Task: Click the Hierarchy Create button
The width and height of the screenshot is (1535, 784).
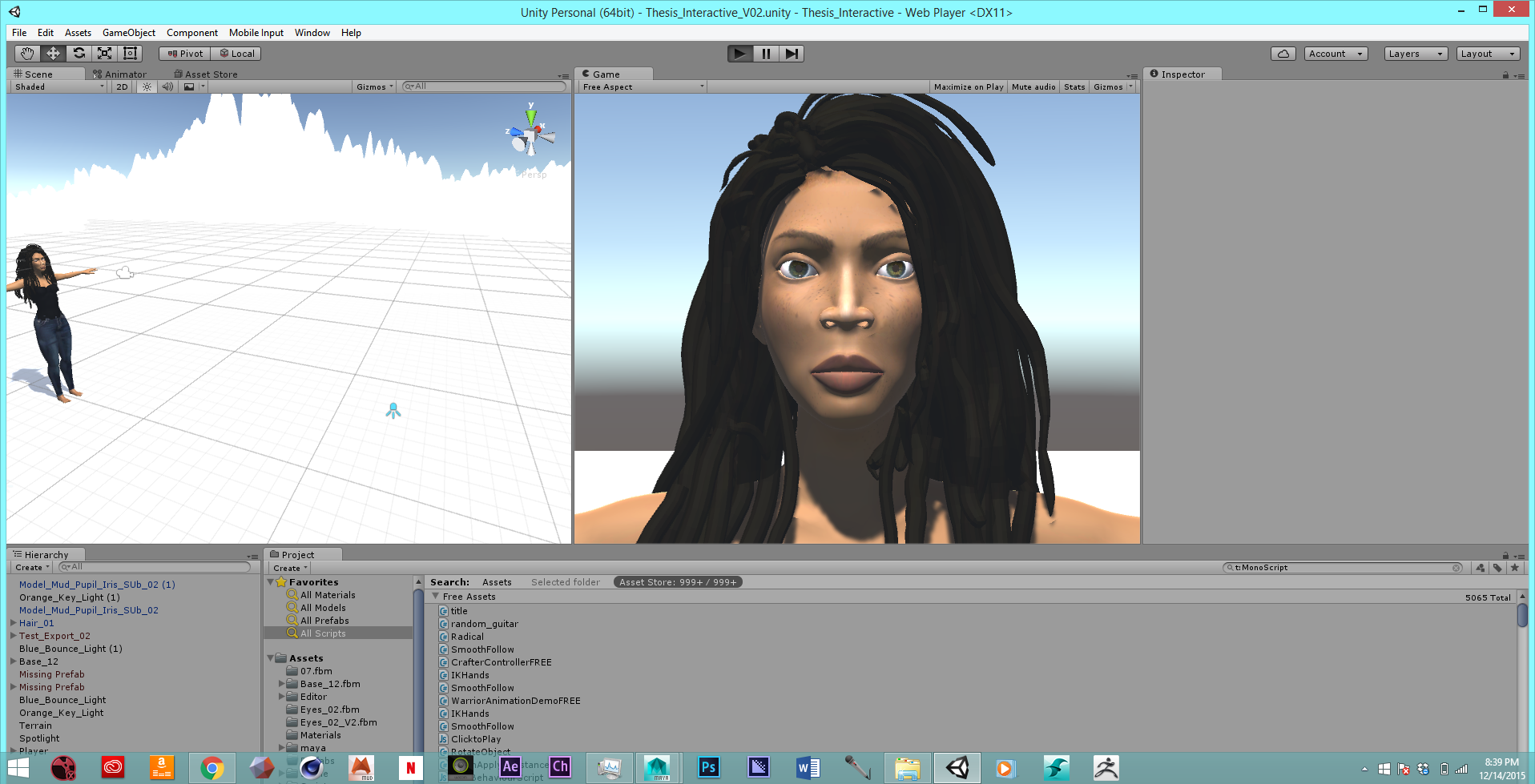Action: [x=32, y=567]
